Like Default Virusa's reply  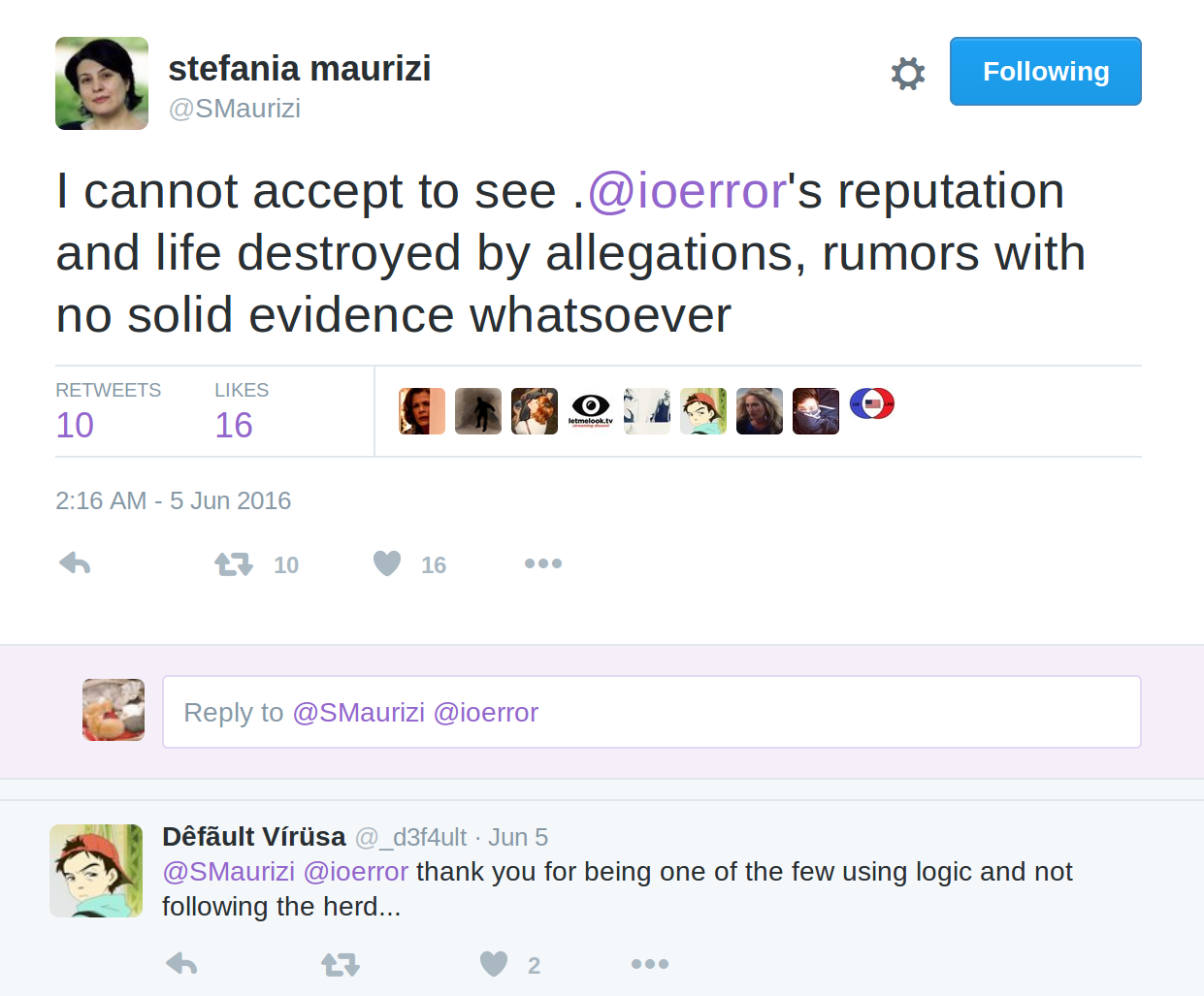494,964
